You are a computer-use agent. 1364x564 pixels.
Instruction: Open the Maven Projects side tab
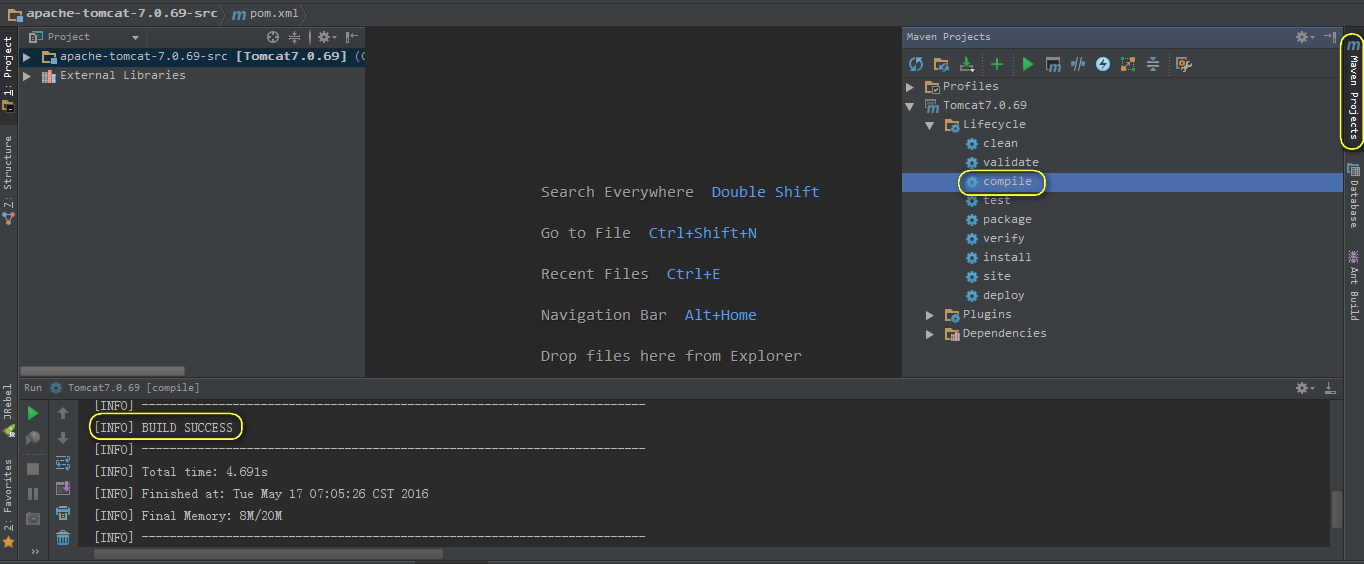click(x=1353, y=90)
